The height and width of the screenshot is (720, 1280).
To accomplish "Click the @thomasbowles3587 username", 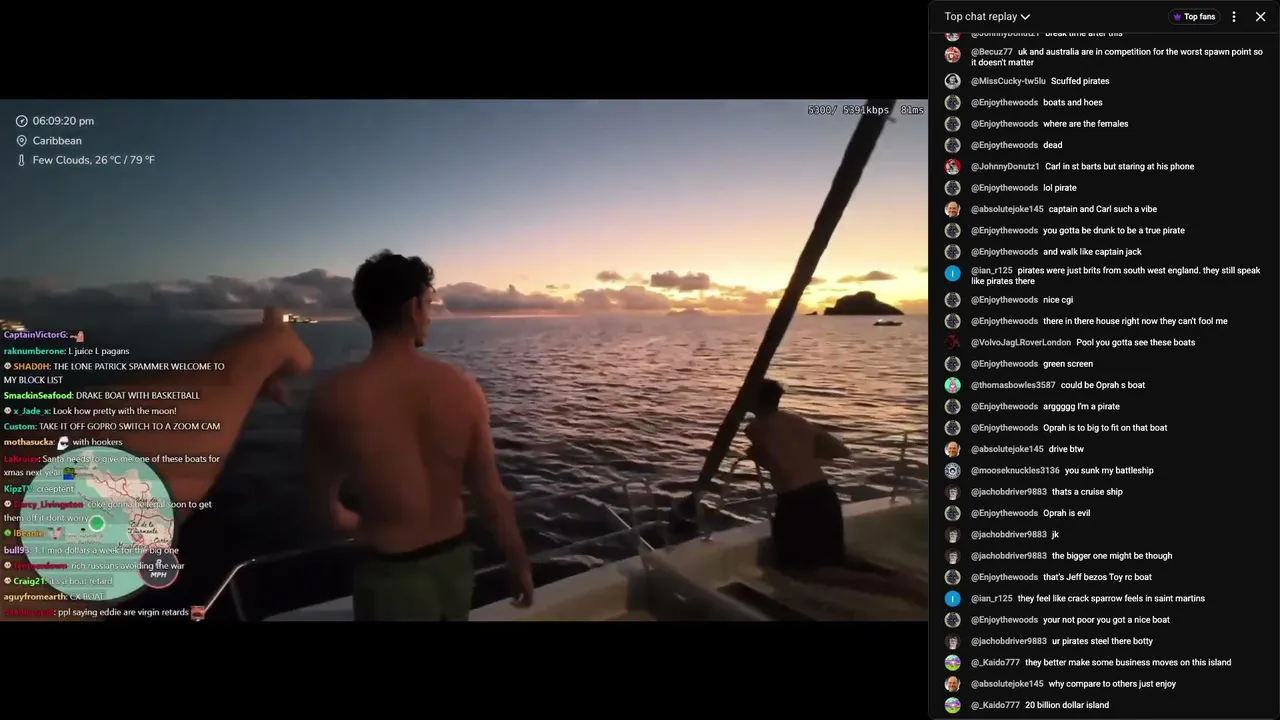I will click(x=1013, y=385).
